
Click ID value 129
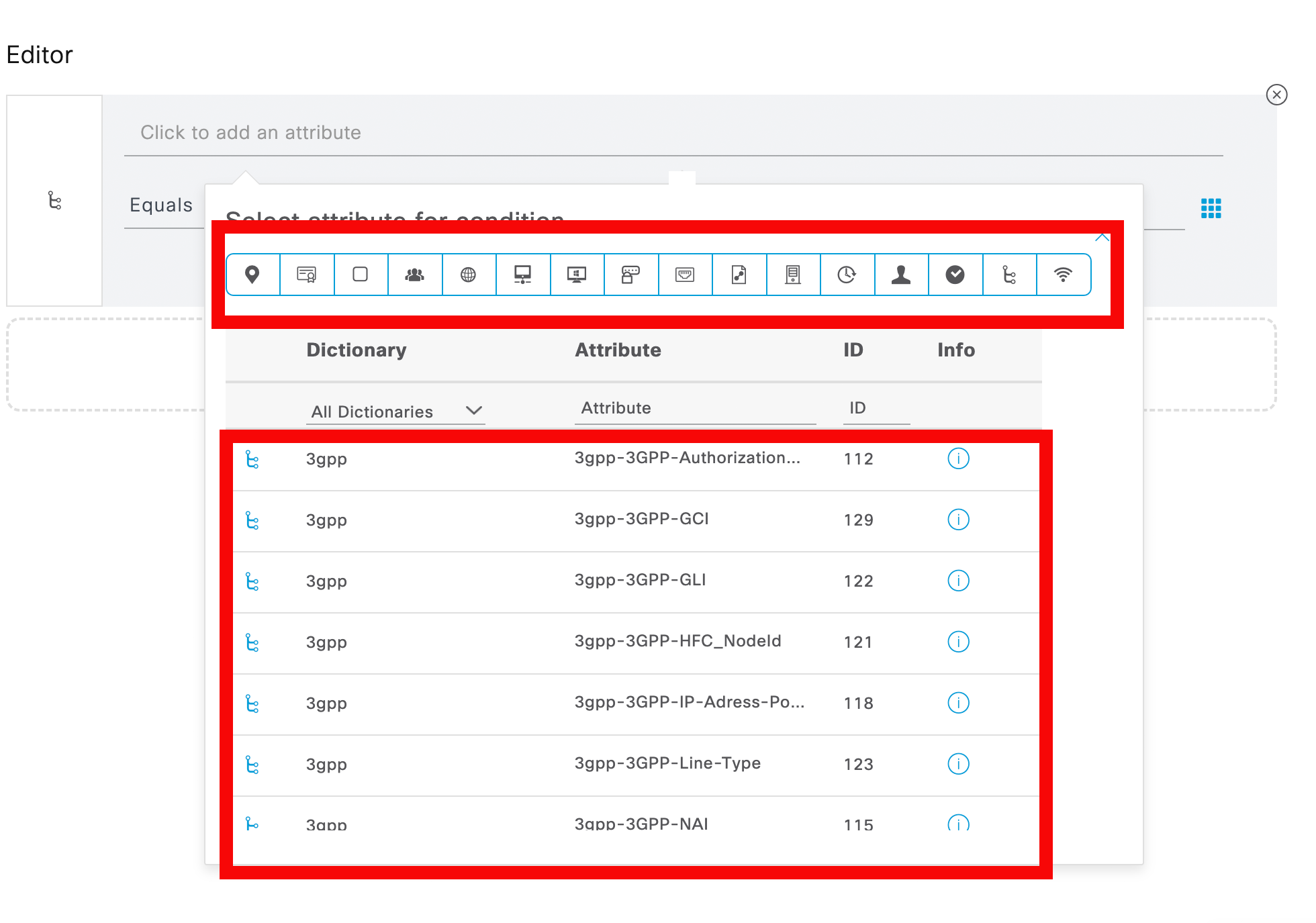859,520
